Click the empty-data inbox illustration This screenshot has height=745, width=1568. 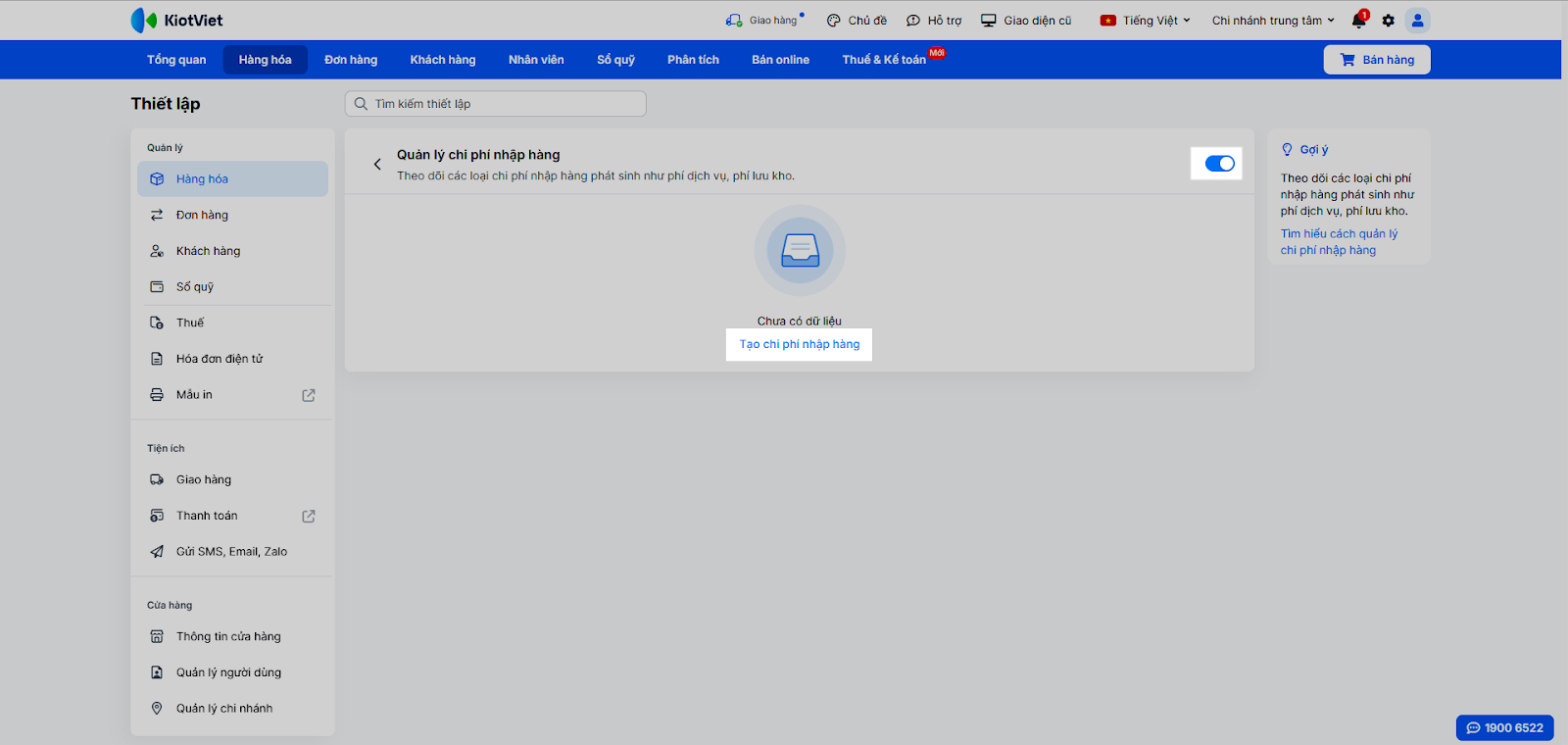800,250
